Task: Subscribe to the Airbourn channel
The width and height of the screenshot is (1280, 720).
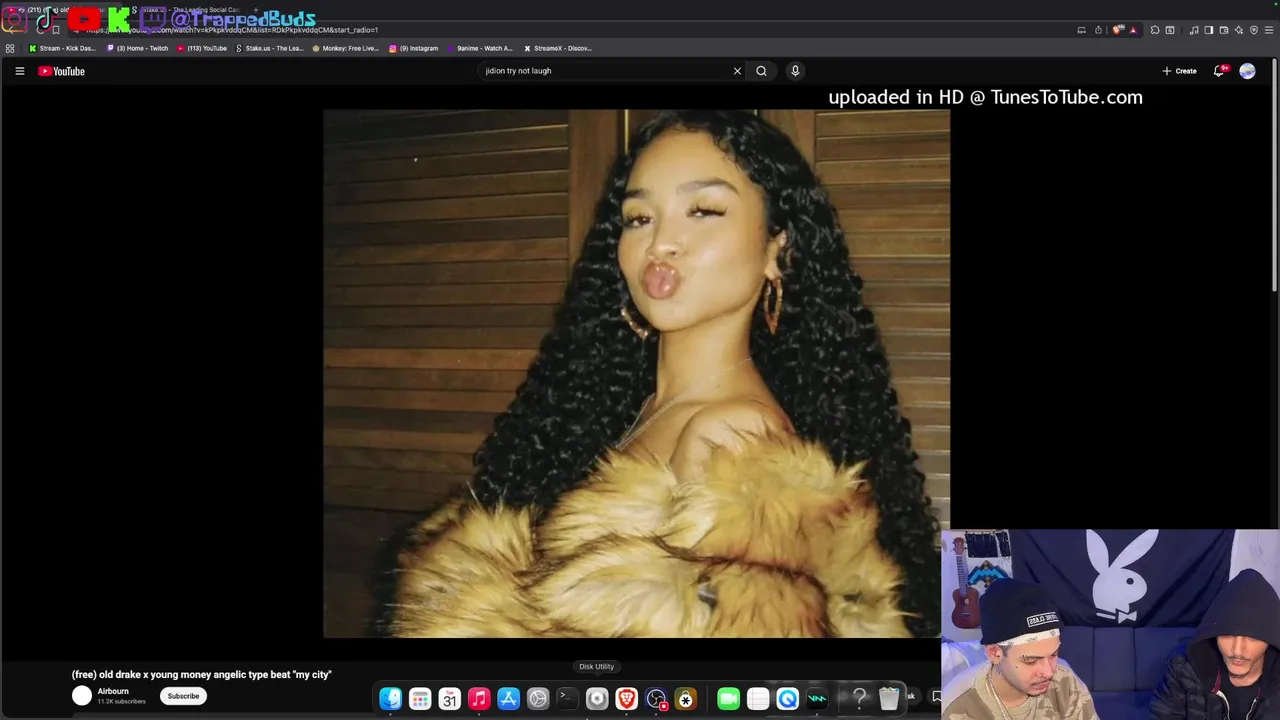Action: (x=183, y=696)
